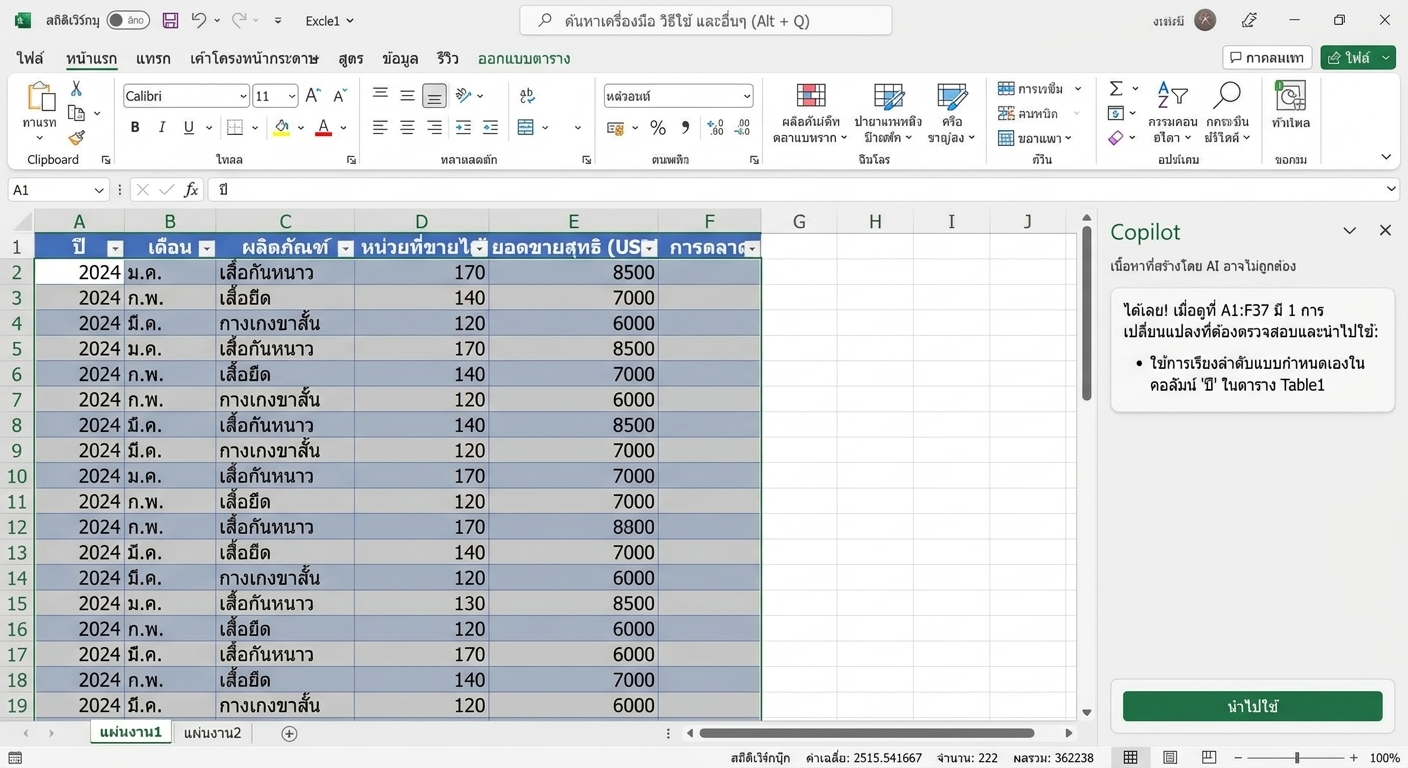The height and width of the screenshot is (768, 1408).
Task: Click the search box at top
Action: (x=706, y=20)
